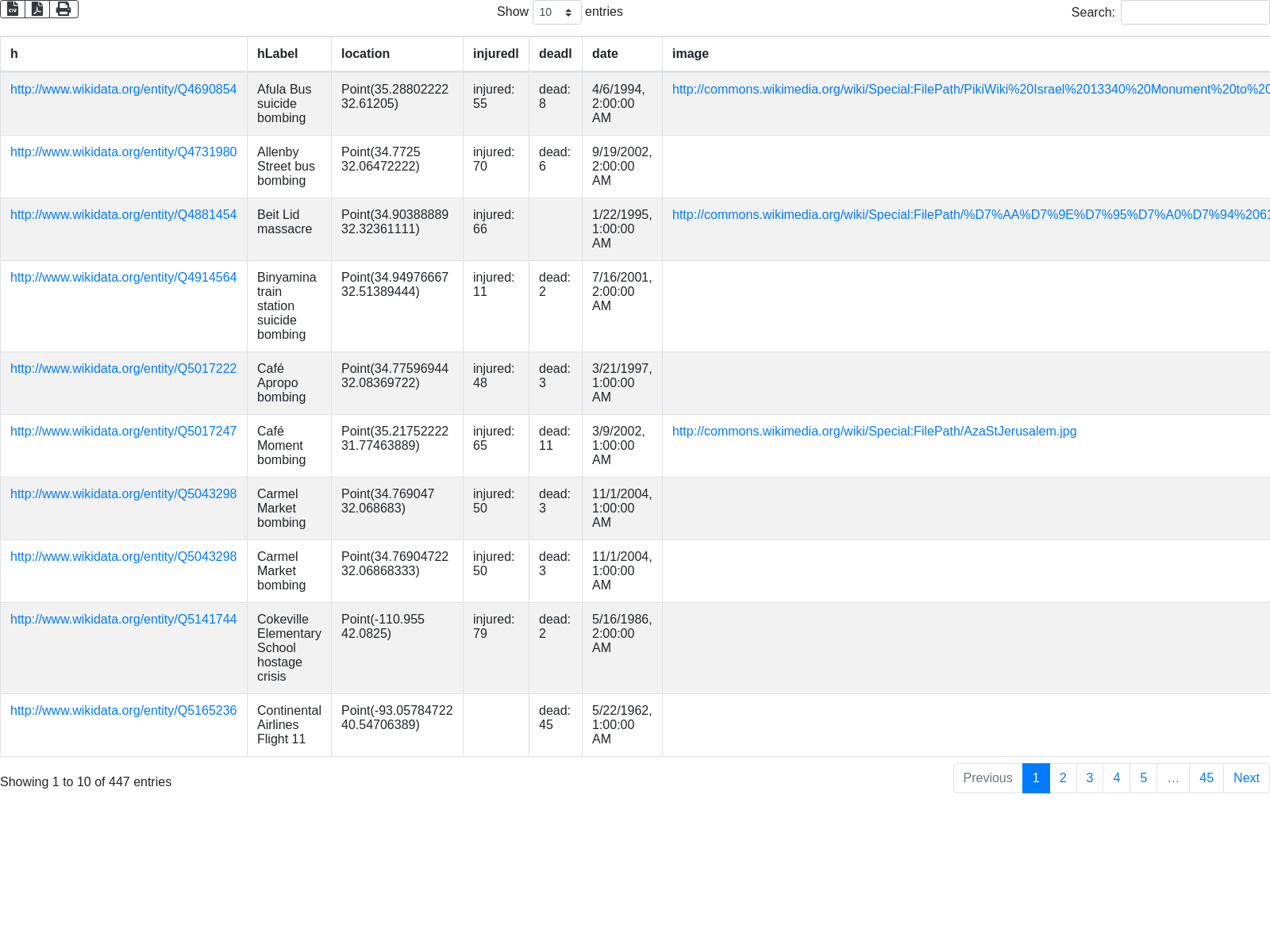Open Beit Lid massacre Wikidata link

point(123,215)
